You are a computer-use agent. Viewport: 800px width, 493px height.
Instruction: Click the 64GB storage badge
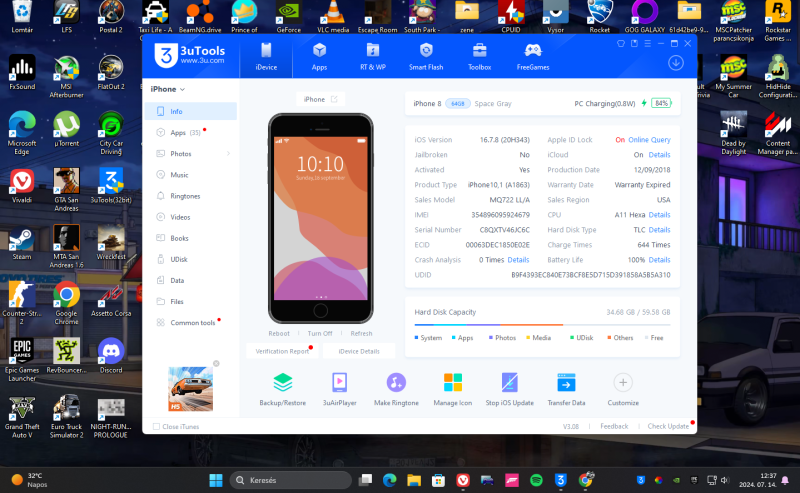[x=458, y=104]
